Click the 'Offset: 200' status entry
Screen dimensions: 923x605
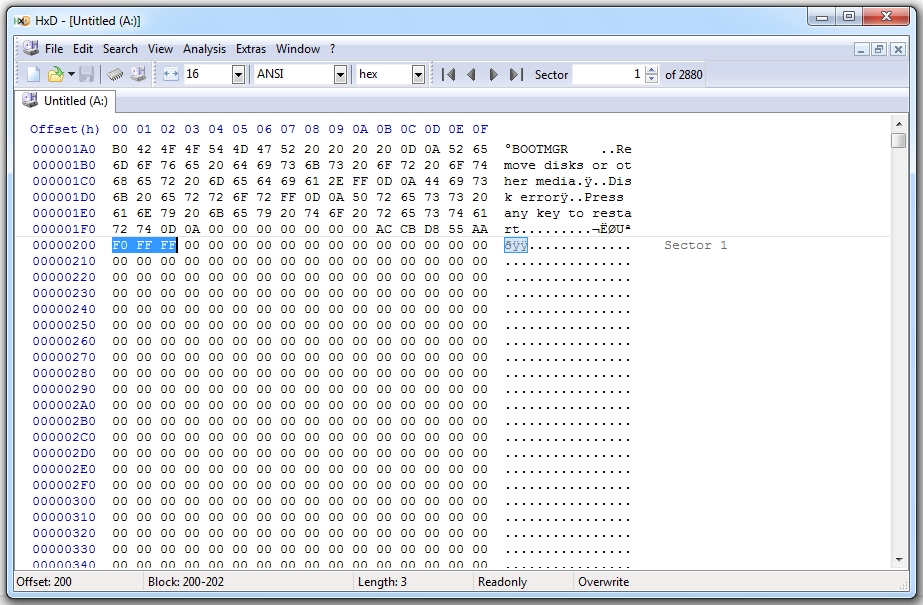coord(44,582)
